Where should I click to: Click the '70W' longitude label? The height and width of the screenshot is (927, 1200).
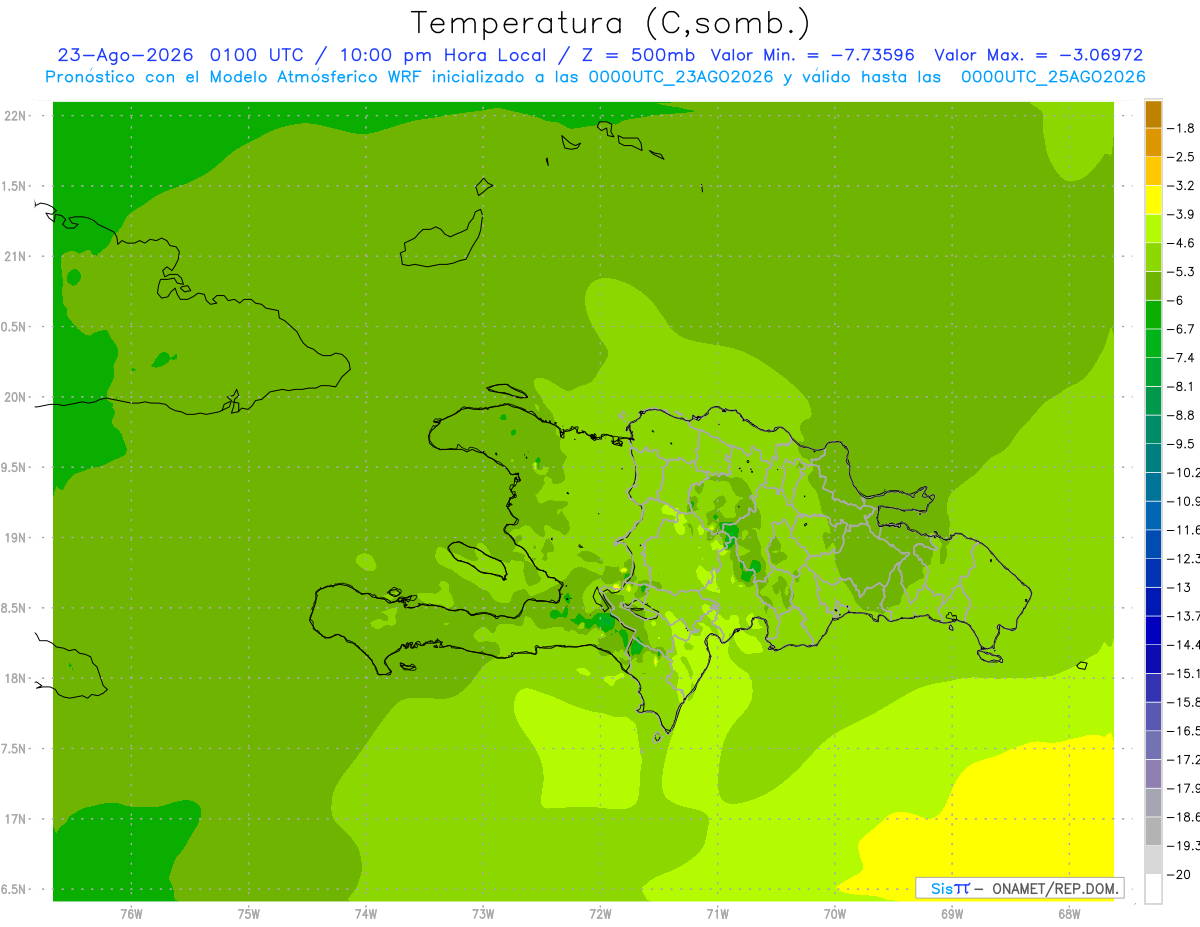[x=834, y=913]
